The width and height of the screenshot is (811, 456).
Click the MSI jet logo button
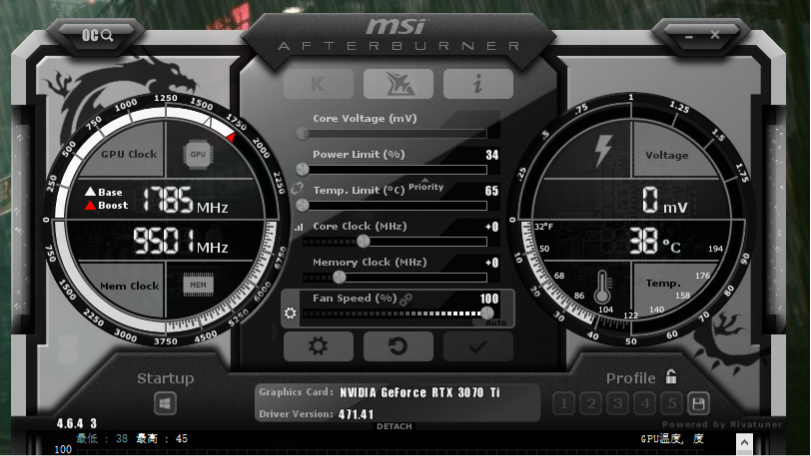(x=398, y=84)
